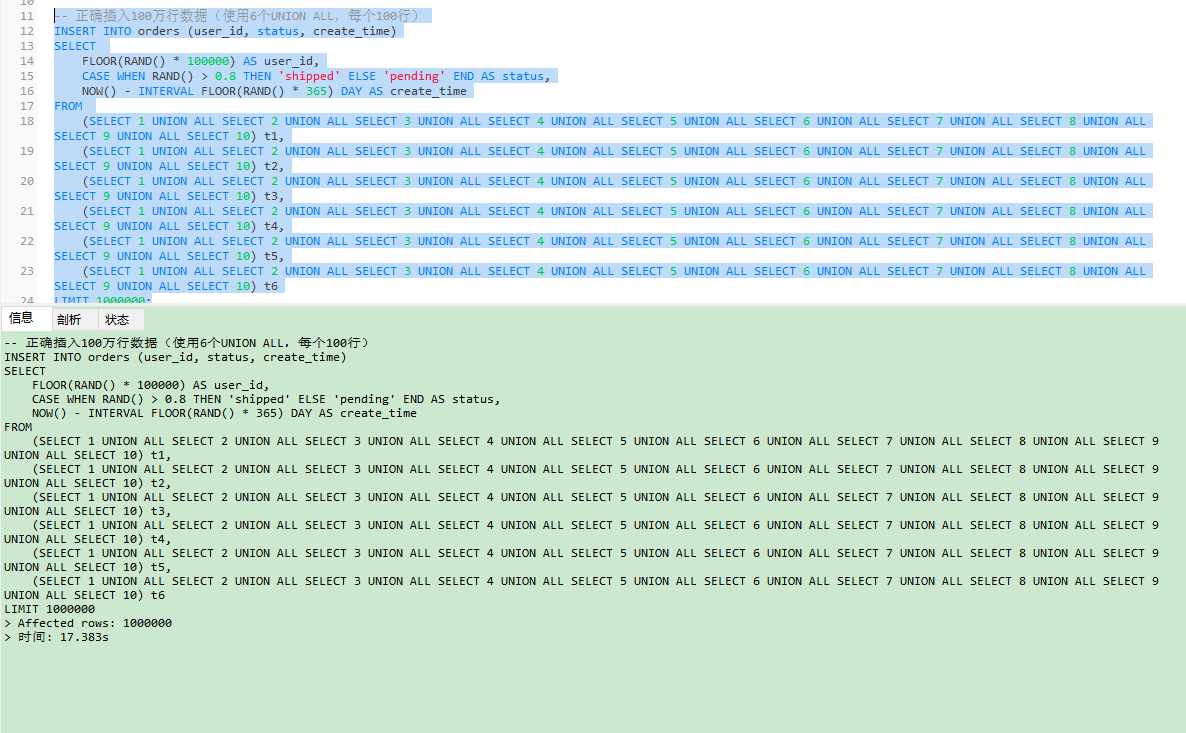
Task: Click line number 17 beside FROM
Action: pos(27,106)
